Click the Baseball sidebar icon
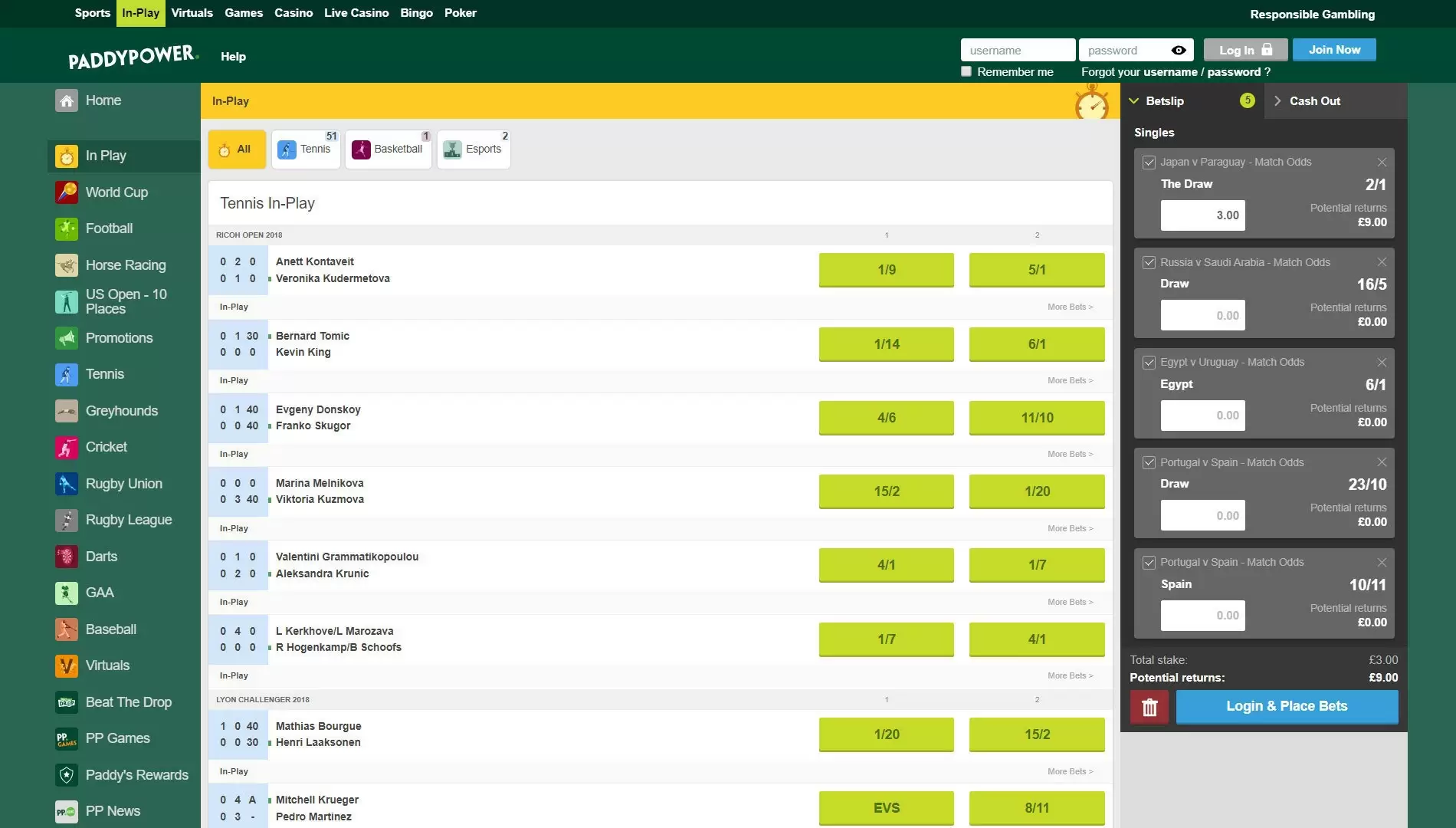This screenshot has height=828, width=1456. click(x=67, y=629)
